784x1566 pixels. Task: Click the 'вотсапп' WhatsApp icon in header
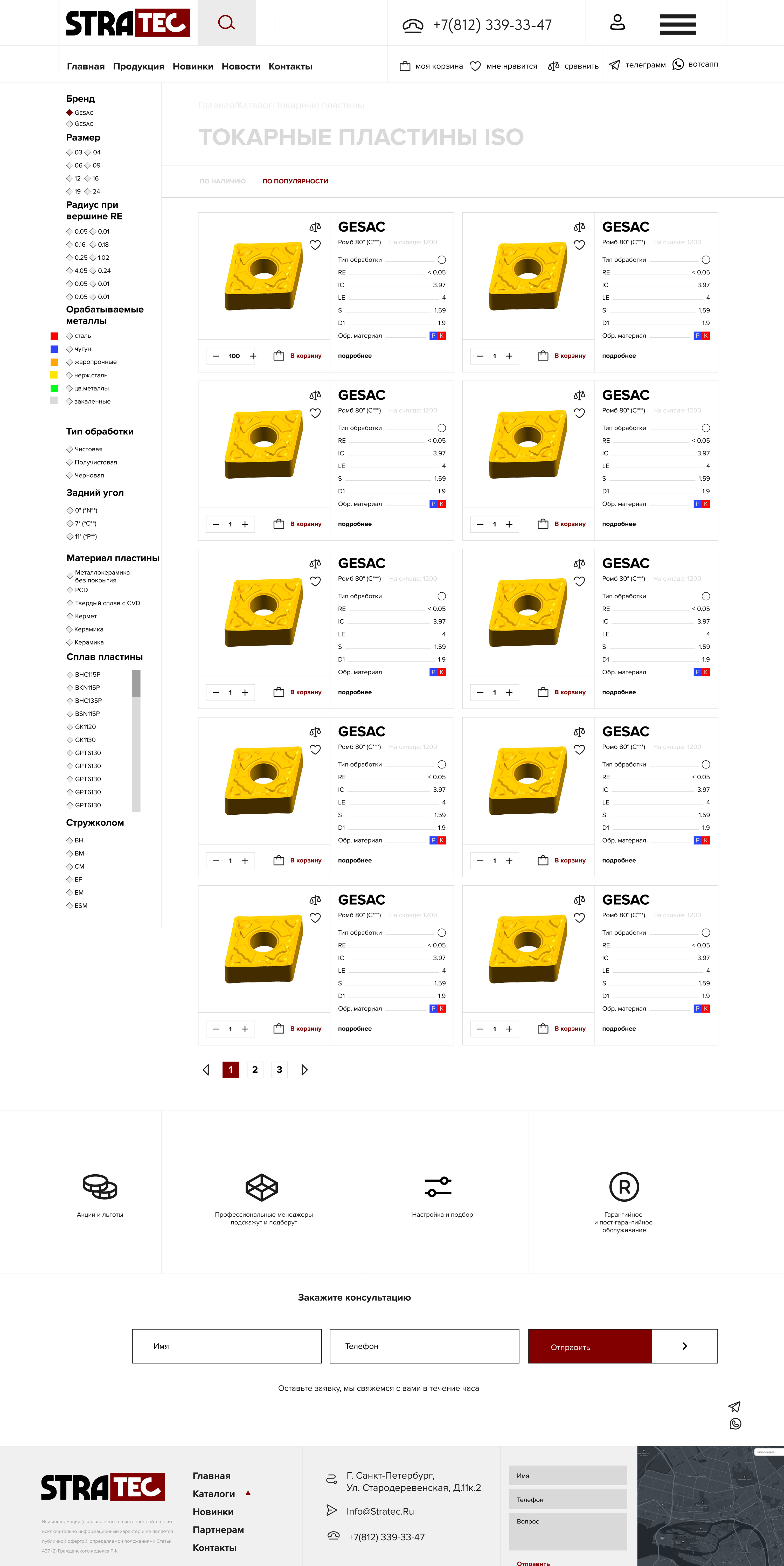pos(678,64)
